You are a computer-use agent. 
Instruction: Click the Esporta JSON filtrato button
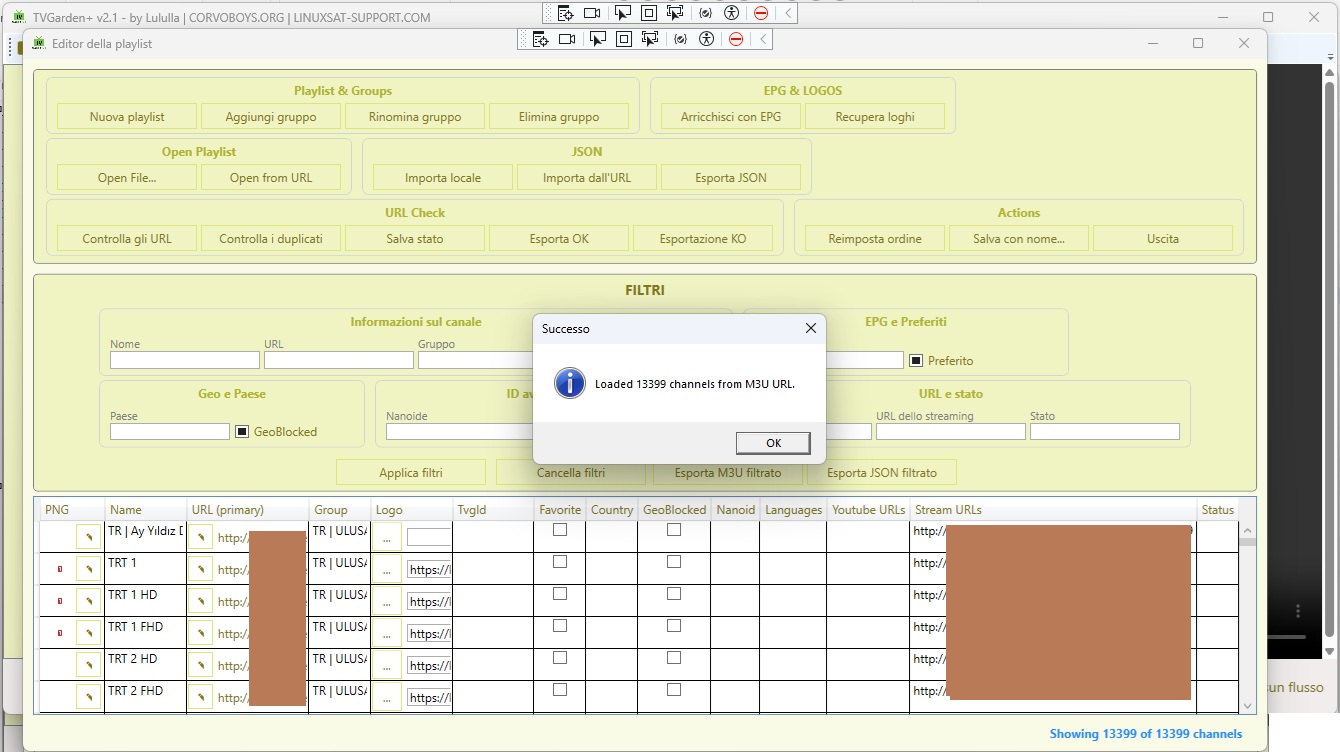coord(882,472)
